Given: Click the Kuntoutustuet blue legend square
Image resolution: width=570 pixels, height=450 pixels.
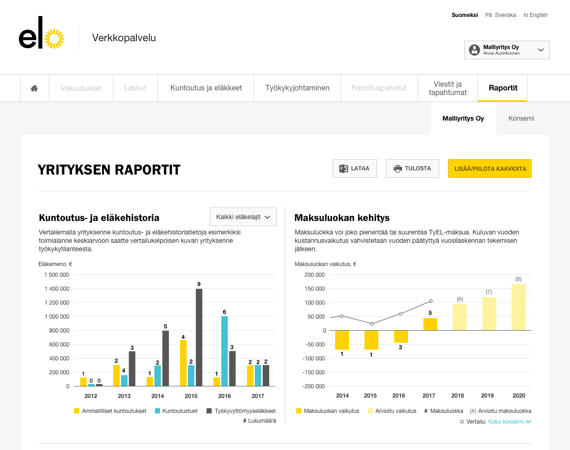Looking at the screenshot, I should (x=157, y=411).
